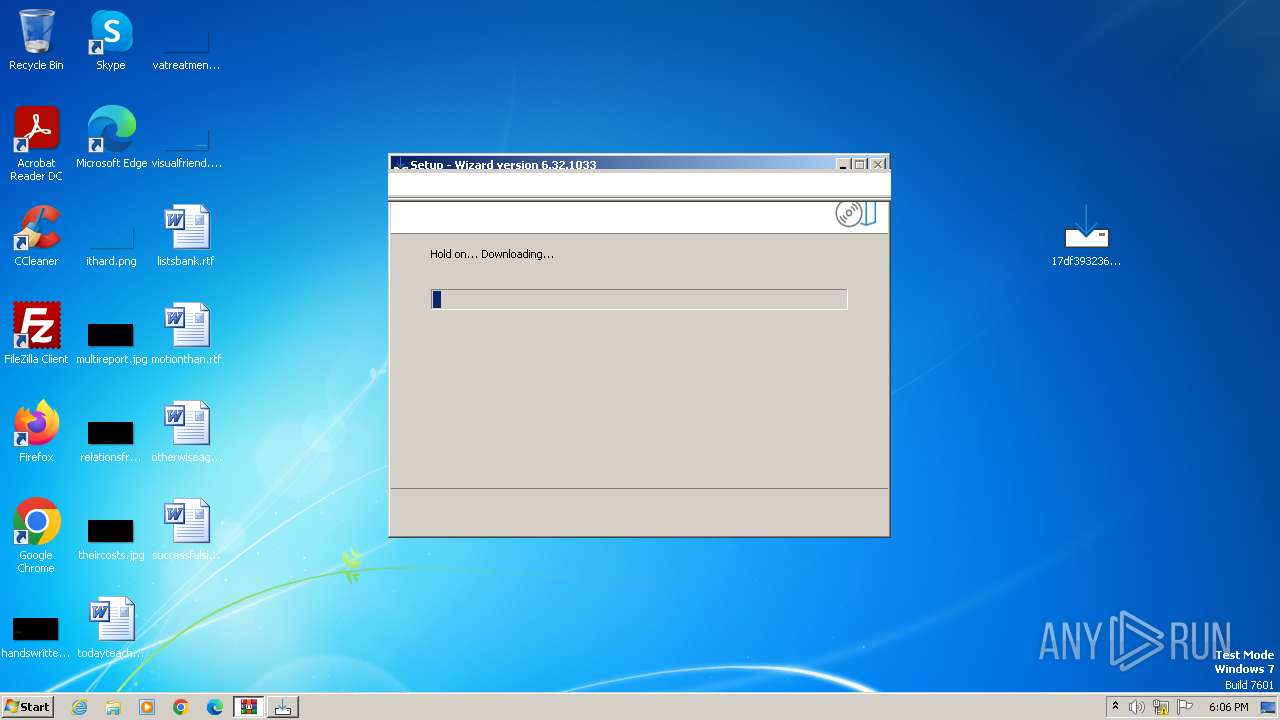Select the successfulsl... document icon
This screenshot has width=1280, height=720.
coord(186,530)
